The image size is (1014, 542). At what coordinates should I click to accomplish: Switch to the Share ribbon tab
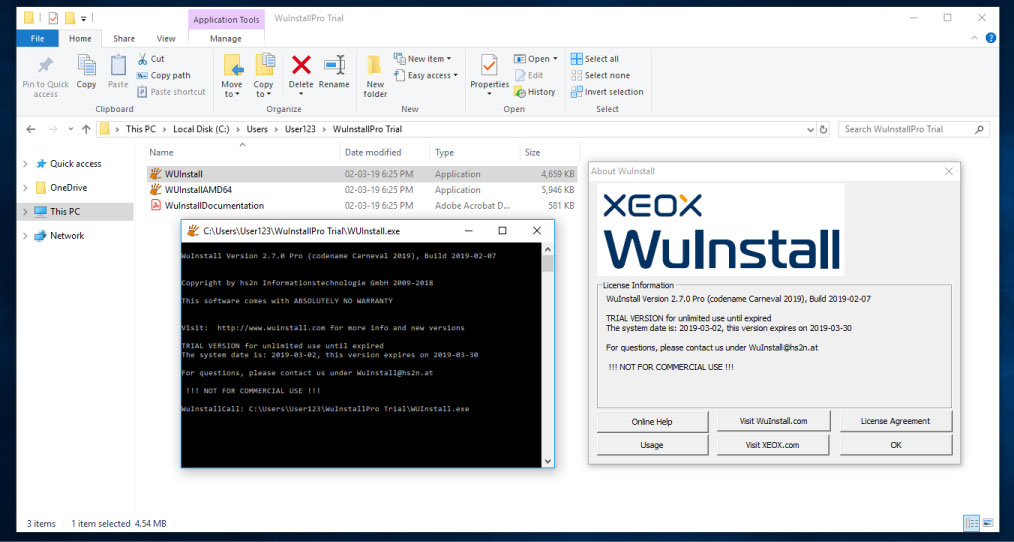click(x=124, y=39)
